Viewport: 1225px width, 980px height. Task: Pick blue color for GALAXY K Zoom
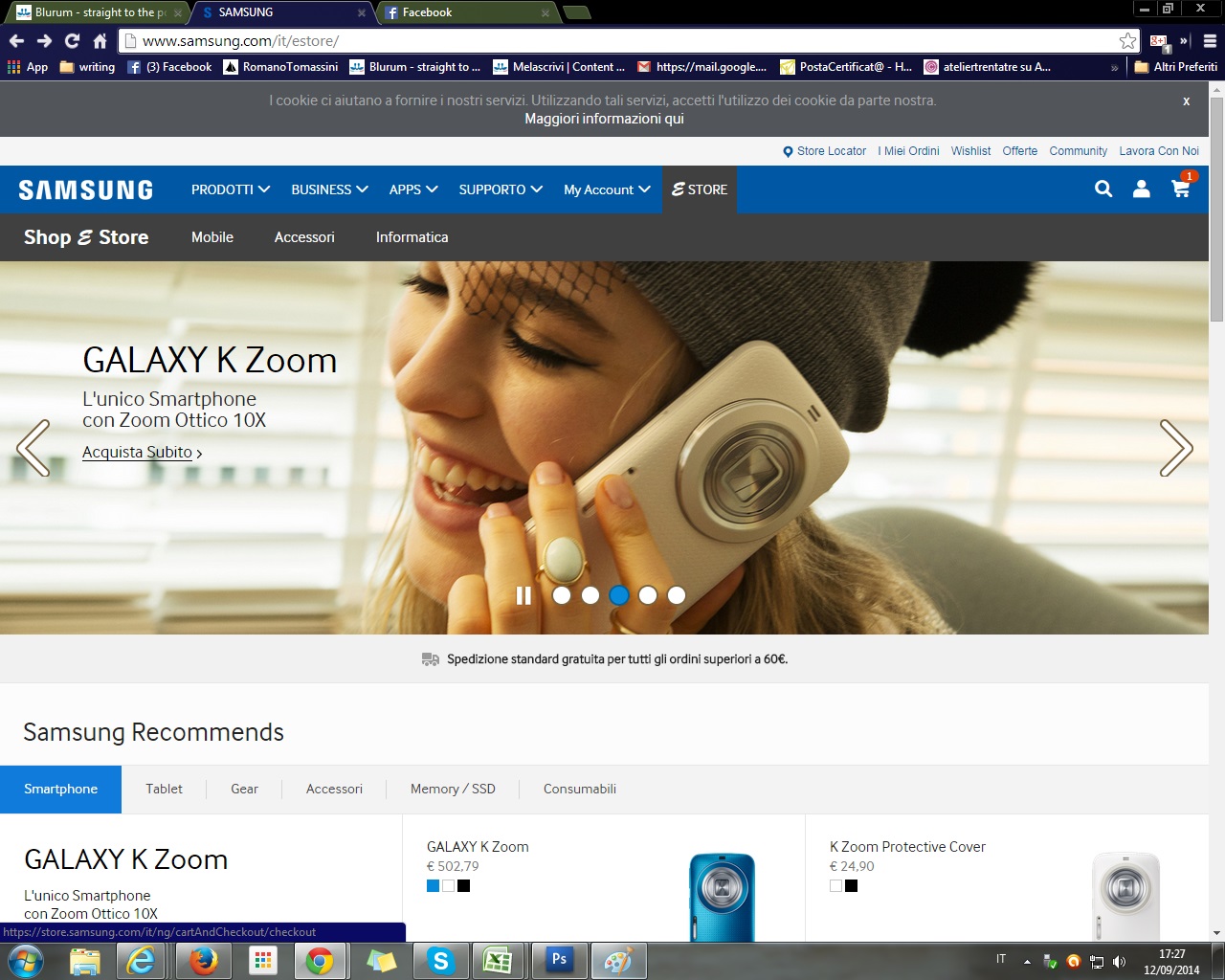coord(433,886)
